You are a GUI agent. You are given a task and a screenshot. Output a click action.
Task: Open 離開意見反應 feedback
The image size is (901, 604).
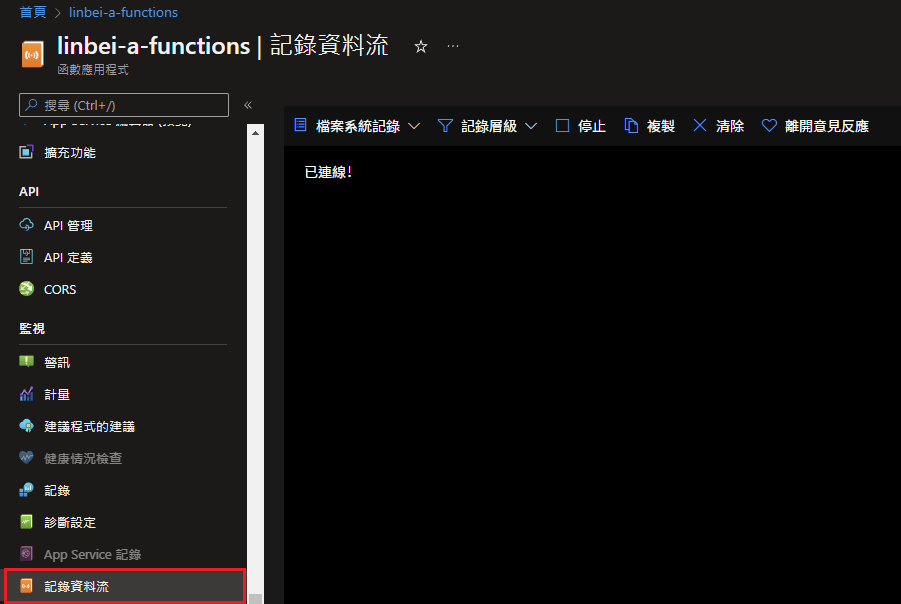[827, 126]
